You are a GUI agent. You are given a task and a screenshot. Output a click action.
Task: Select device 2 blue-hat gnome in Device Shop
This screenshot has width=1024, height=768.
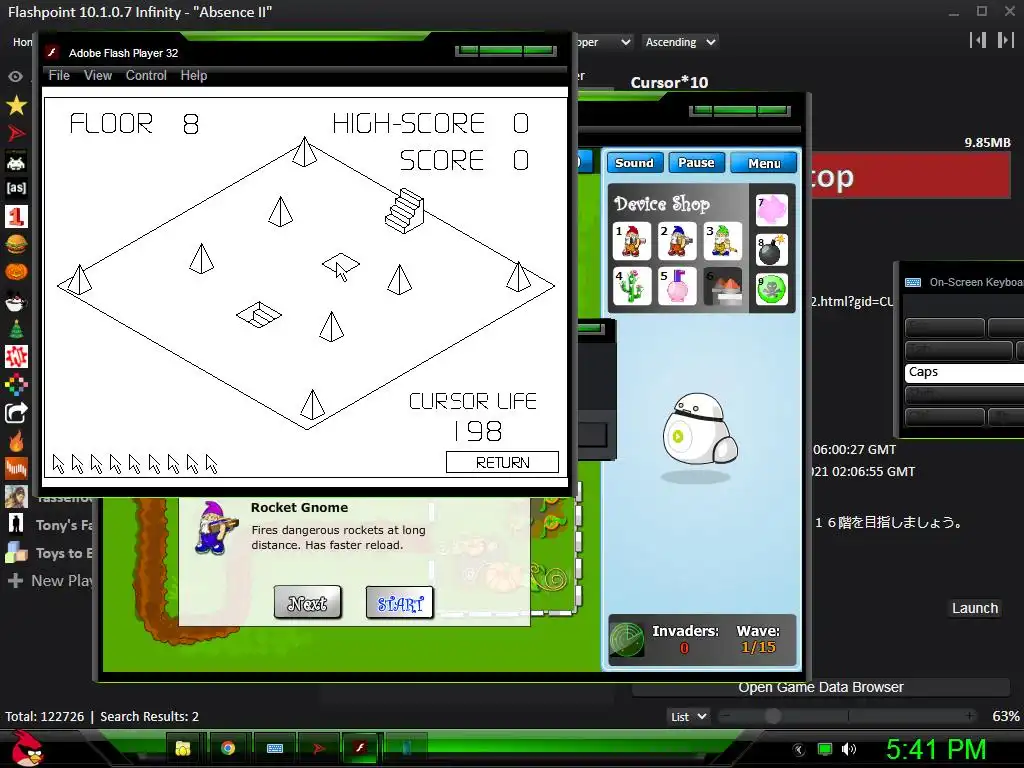pos(677,241)
